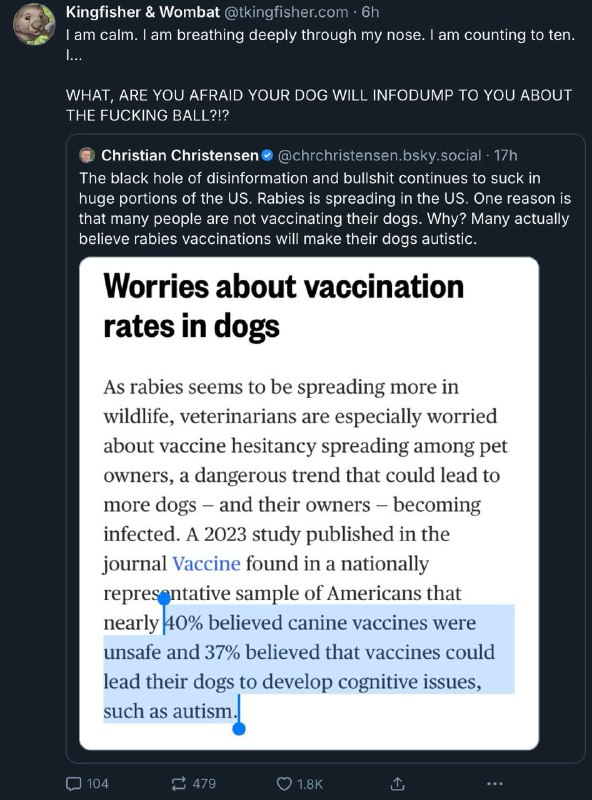Click Christian Christensen's small avatar
Image resolution: width=592 pixels, height=800 pixels.
[x=87, y=155]
